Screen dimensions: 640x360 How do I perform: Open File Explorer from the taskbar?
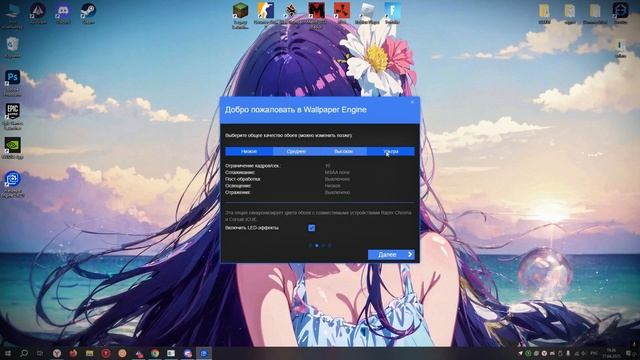click(89, 353)
